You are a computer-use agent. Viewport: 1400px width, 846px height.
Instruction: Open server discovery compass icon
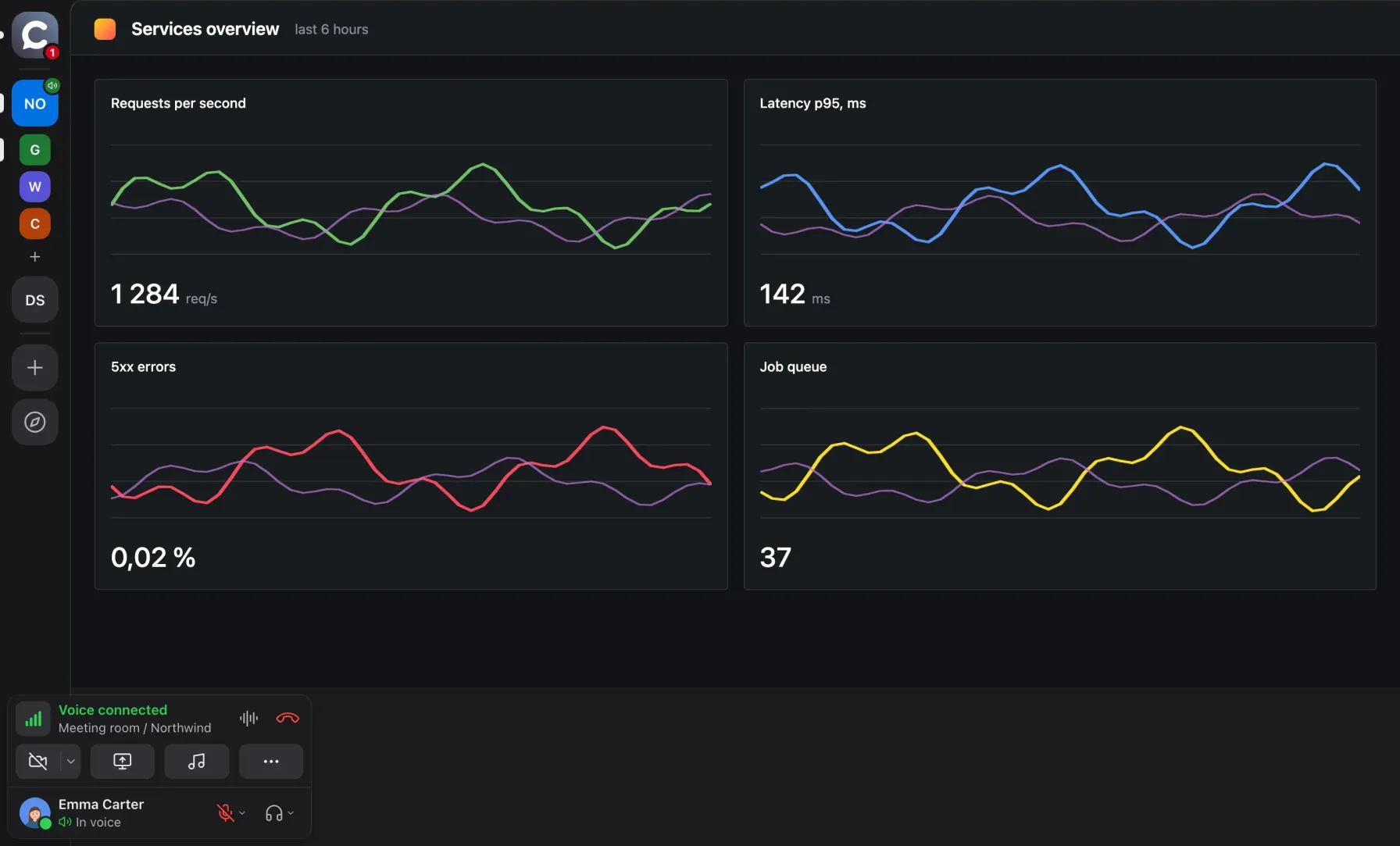(x=35, y=423)
